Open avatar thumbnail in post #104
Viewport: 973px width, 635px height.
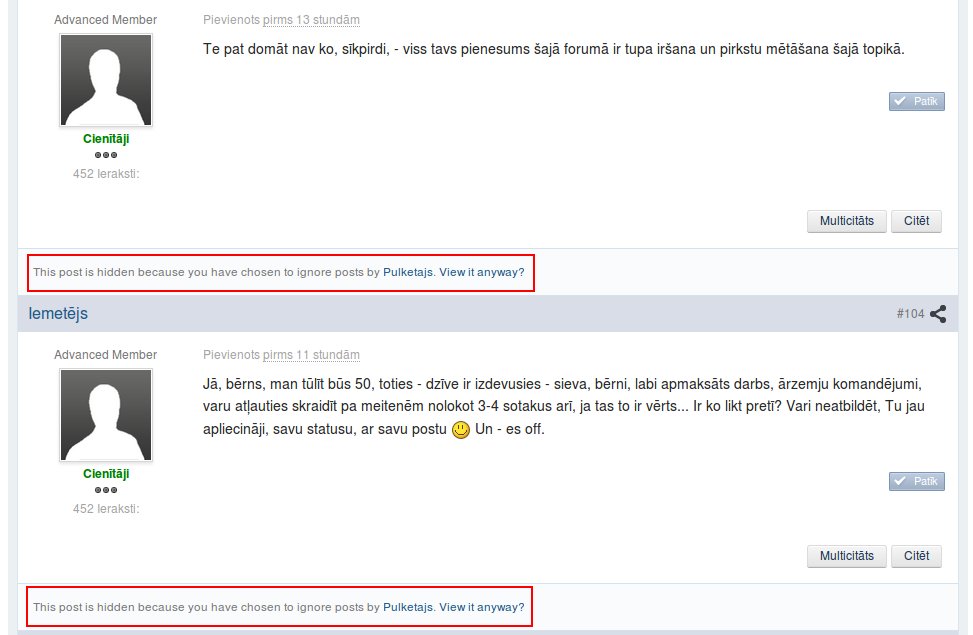coord(106,415)
